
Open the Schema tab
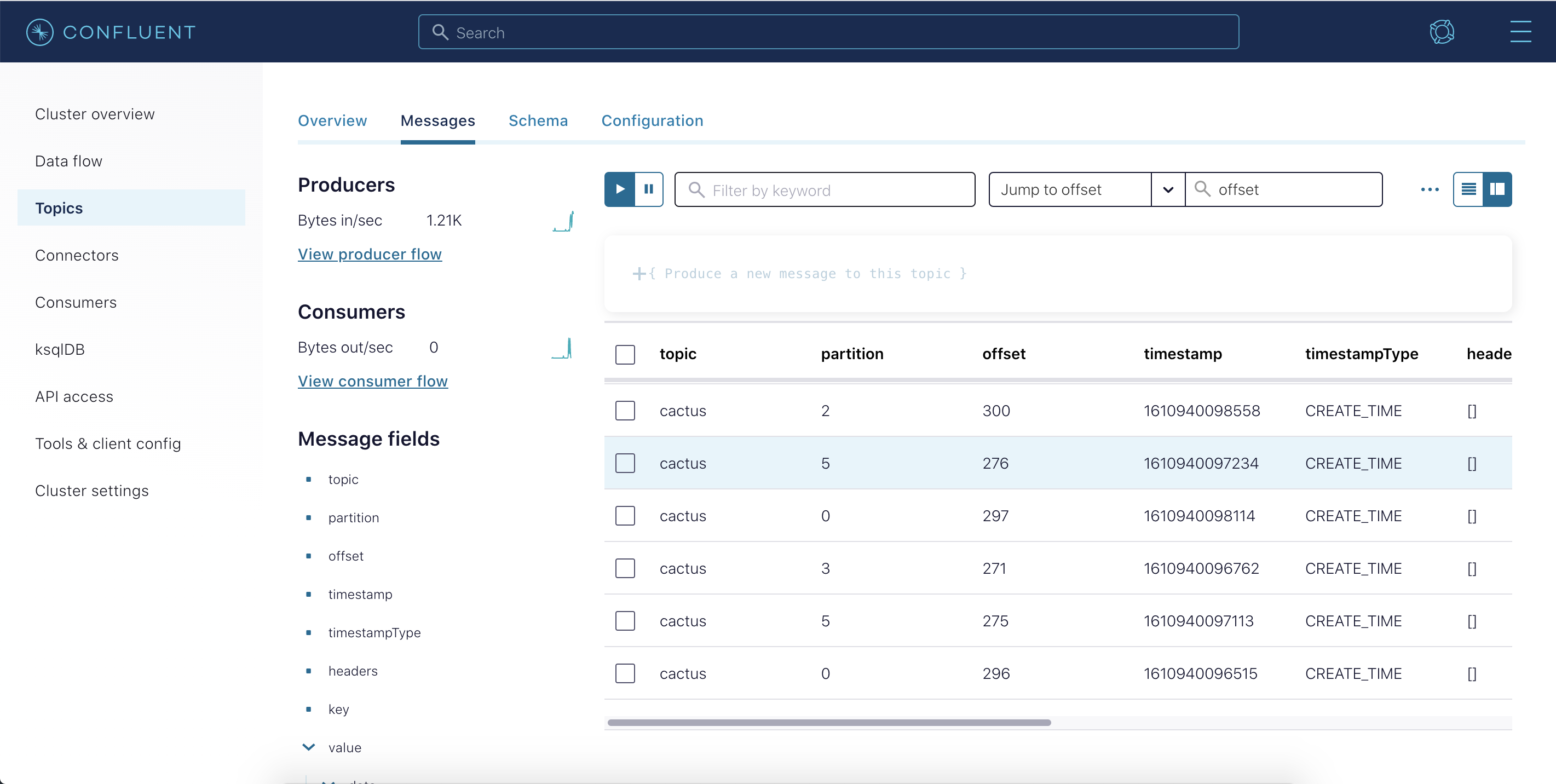pyautogui.click(x=538, y=121)
